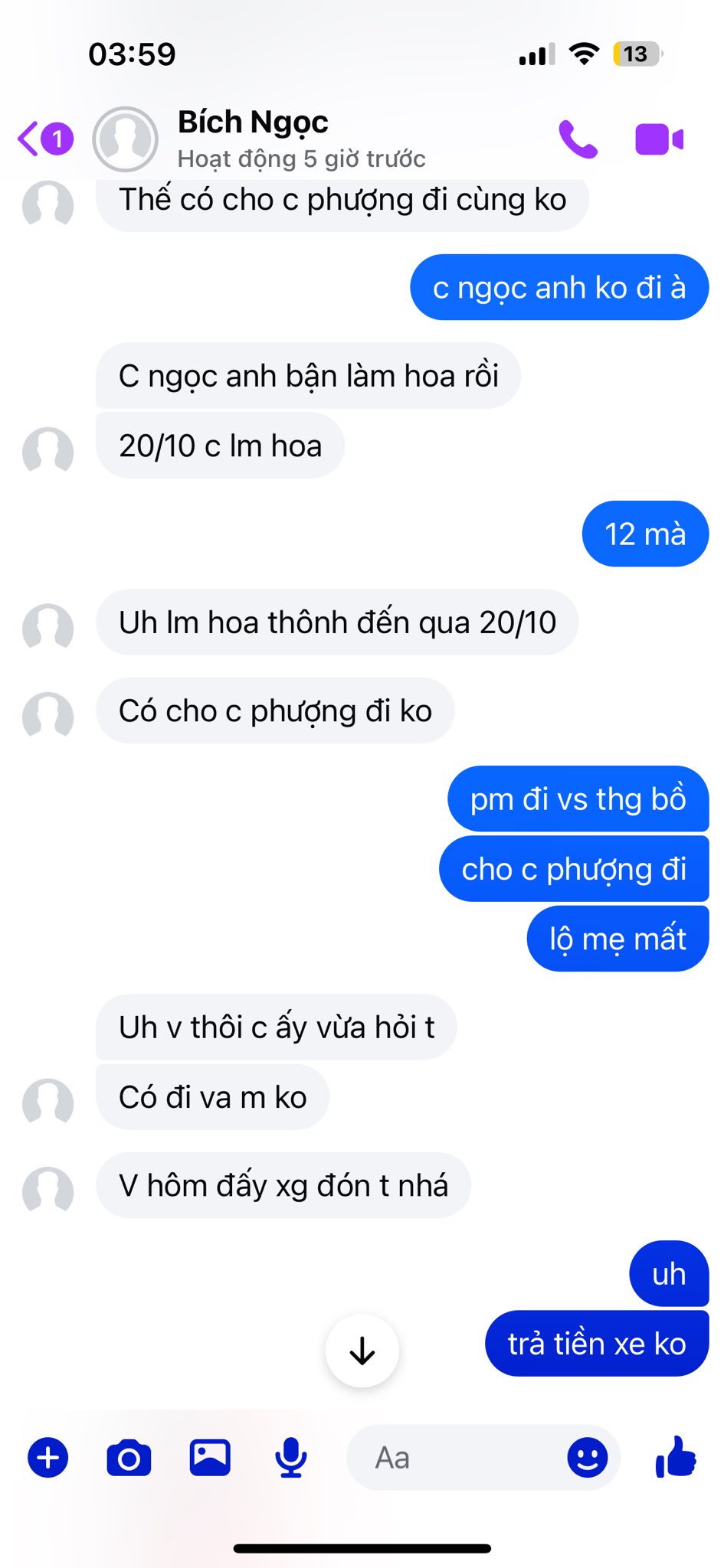Tap the 'lộ mẹ mất' bubble
Image resolution: width=724 pixels, height=1568 pixels.
point(618,939)
